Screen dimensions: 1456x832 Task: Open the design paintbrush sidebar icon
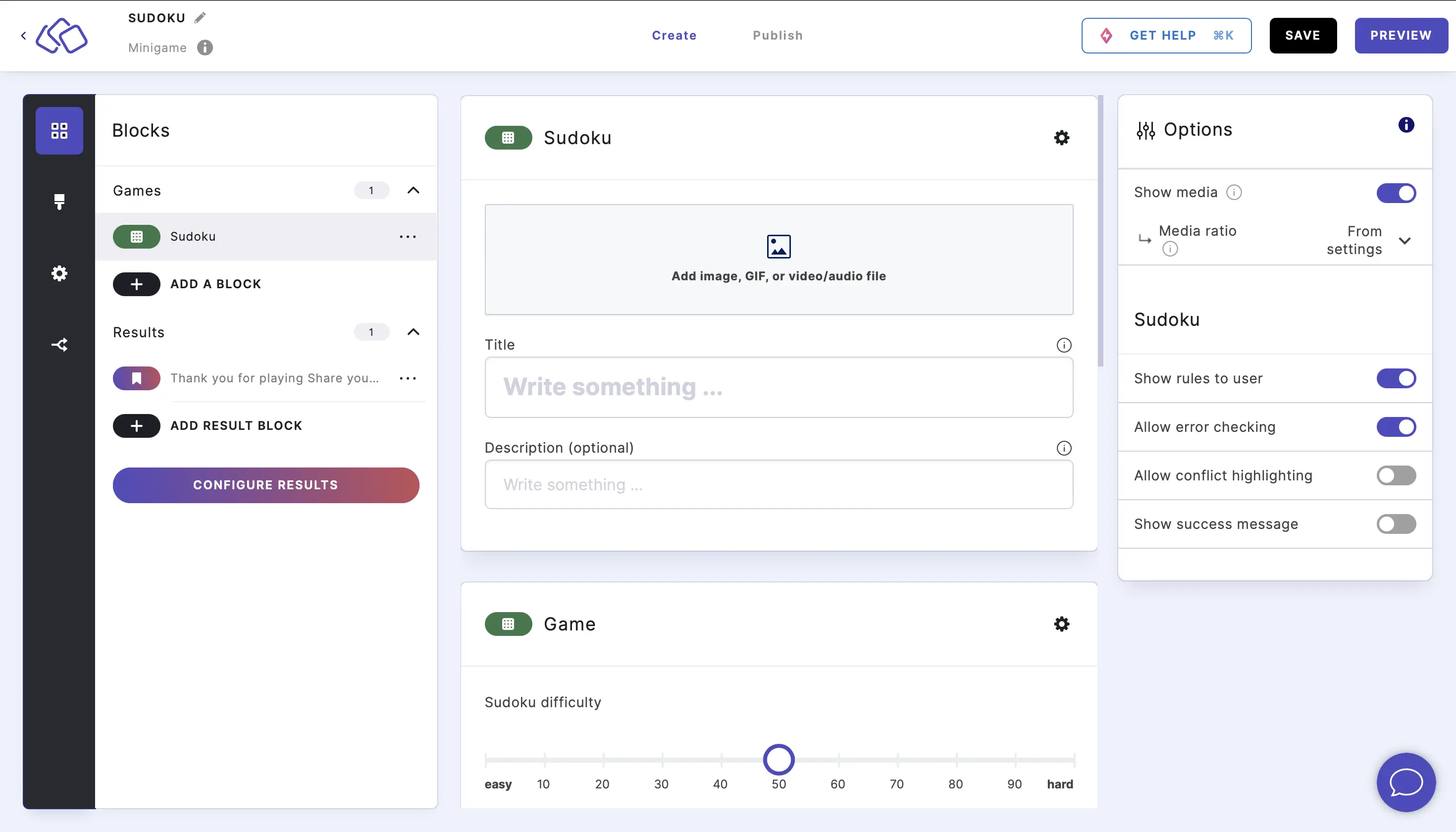tap(59, 202)
